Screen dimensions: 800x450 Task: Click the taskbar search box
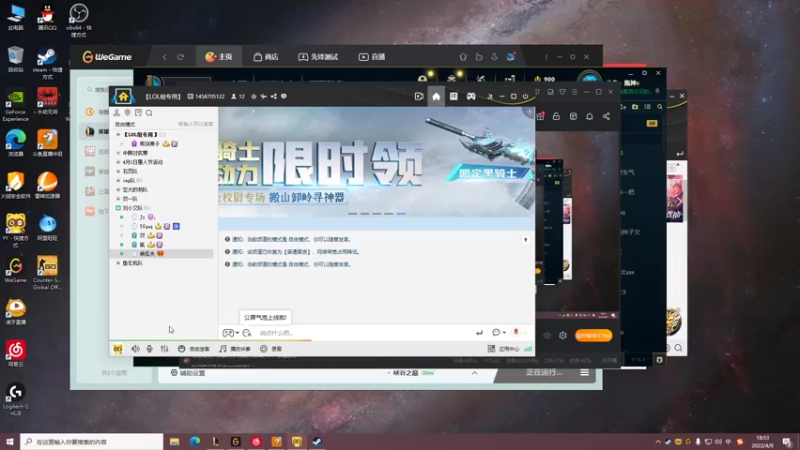[92, 441]
